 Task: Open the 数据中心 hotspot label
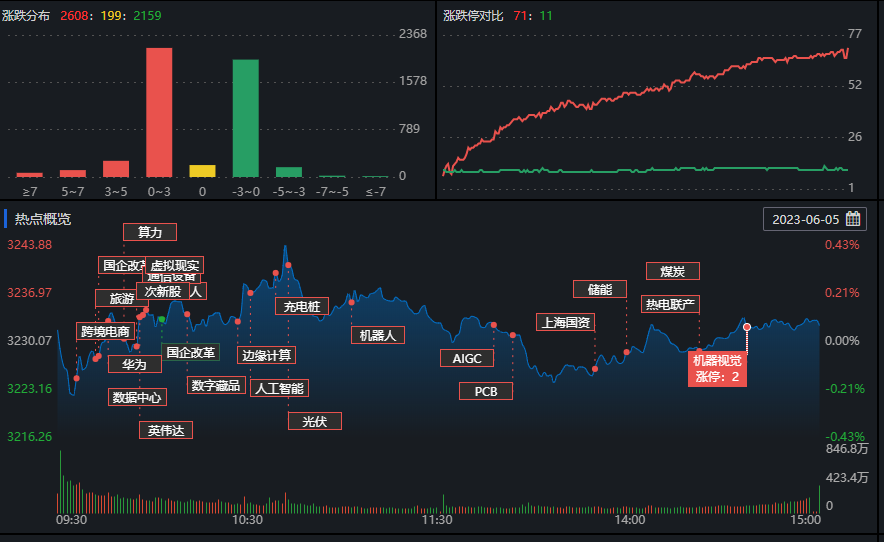(x=138, y=397)
